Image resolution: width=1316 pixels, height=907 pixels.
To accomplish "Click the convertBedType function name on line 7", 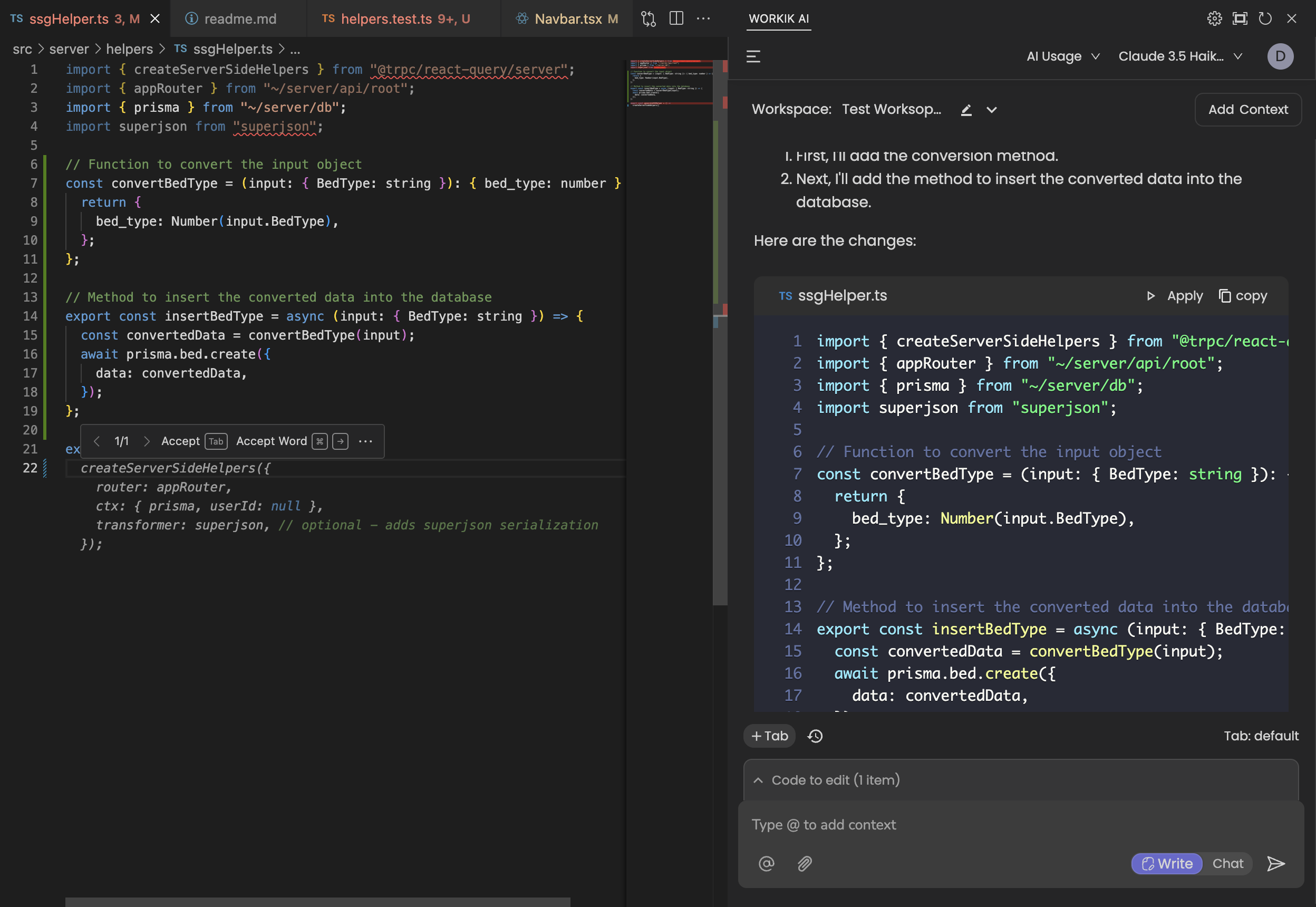I will (x=164, y=184).
